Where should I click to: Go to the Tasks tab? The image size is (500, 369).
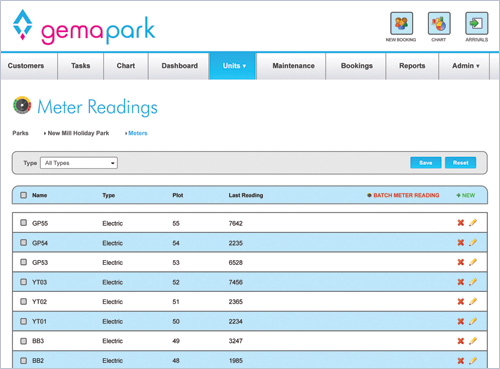[x=81, y=66]
